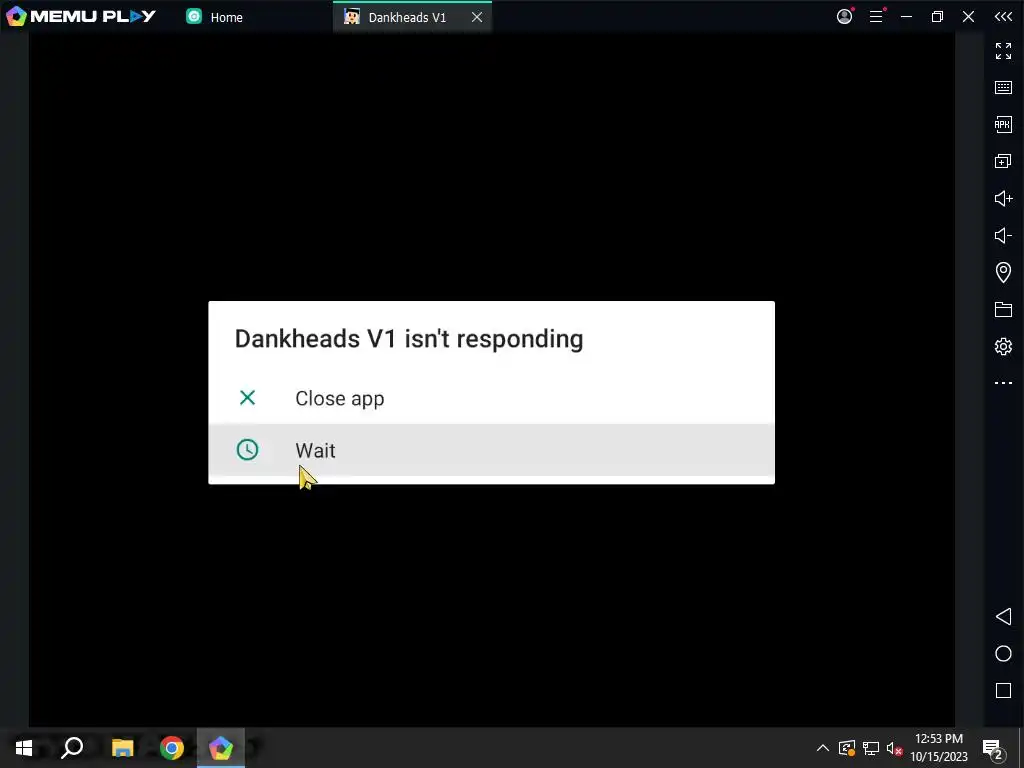Open the keyboard mapping icon
This screenshot has height=768, width=1024.
(x=1003, y=88)
